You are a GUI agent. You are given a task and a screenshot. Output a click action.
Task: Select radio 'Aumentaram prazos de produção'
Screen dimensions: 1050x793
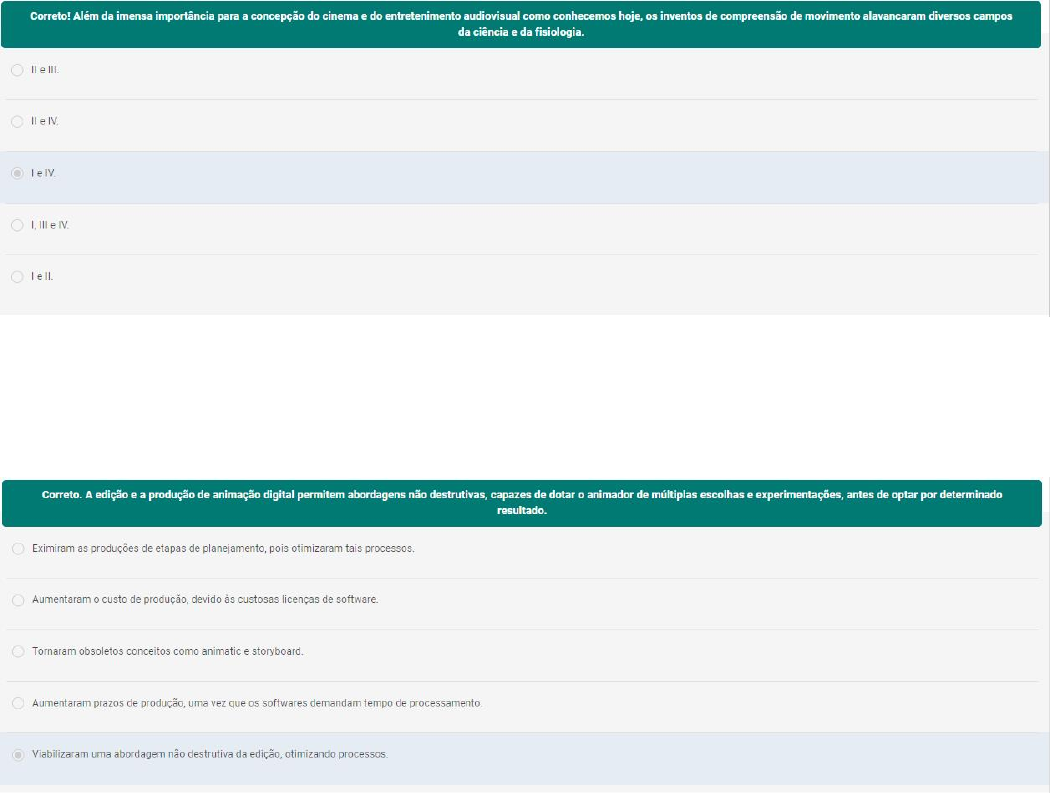point(17,703)
